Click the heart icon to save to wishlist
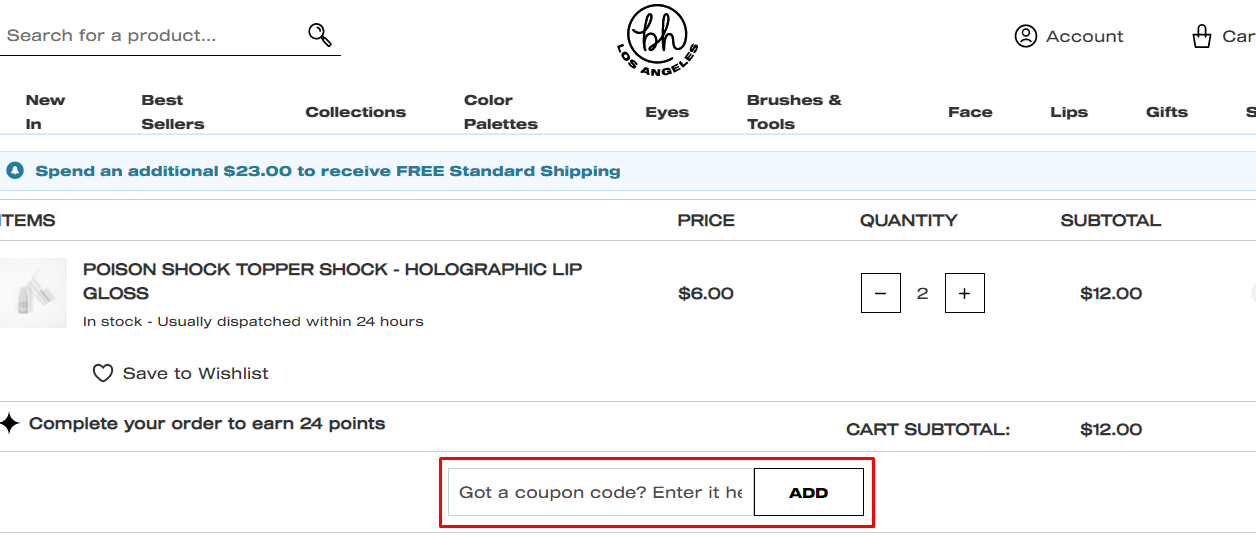Screen dimensions: 1256x537 103,373
